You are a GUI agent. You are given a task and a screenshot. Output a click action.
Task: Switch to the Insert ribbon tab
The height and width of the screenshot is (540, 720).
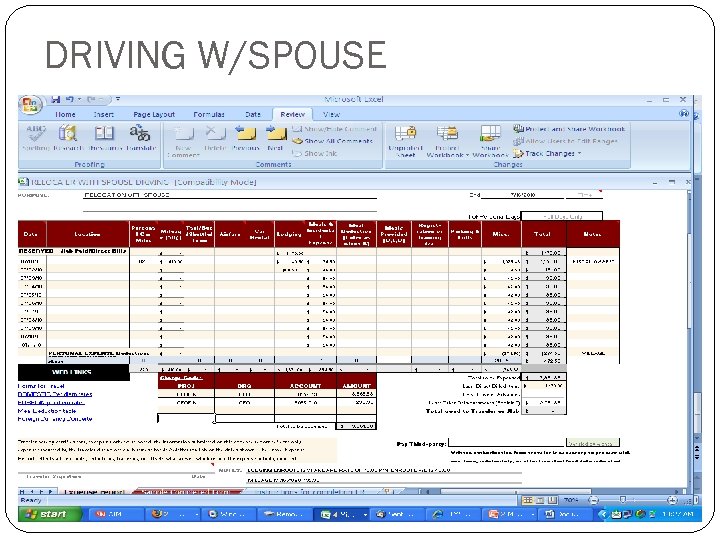point(103,114)
